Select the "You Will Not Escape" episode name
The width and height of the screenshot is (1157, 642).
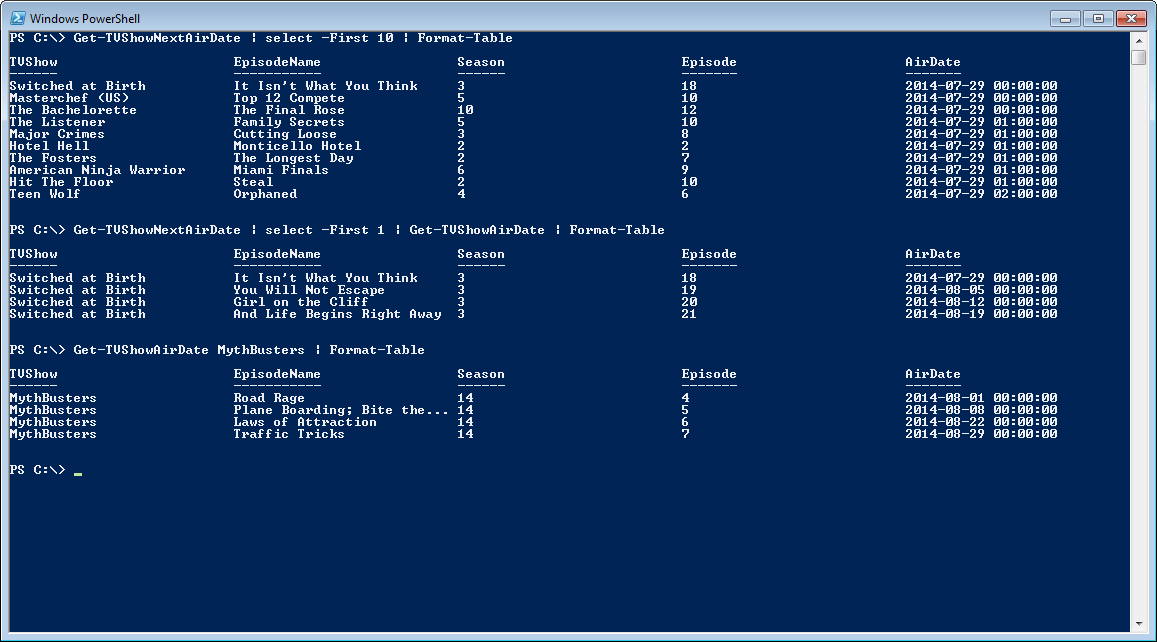click(309, 290)
